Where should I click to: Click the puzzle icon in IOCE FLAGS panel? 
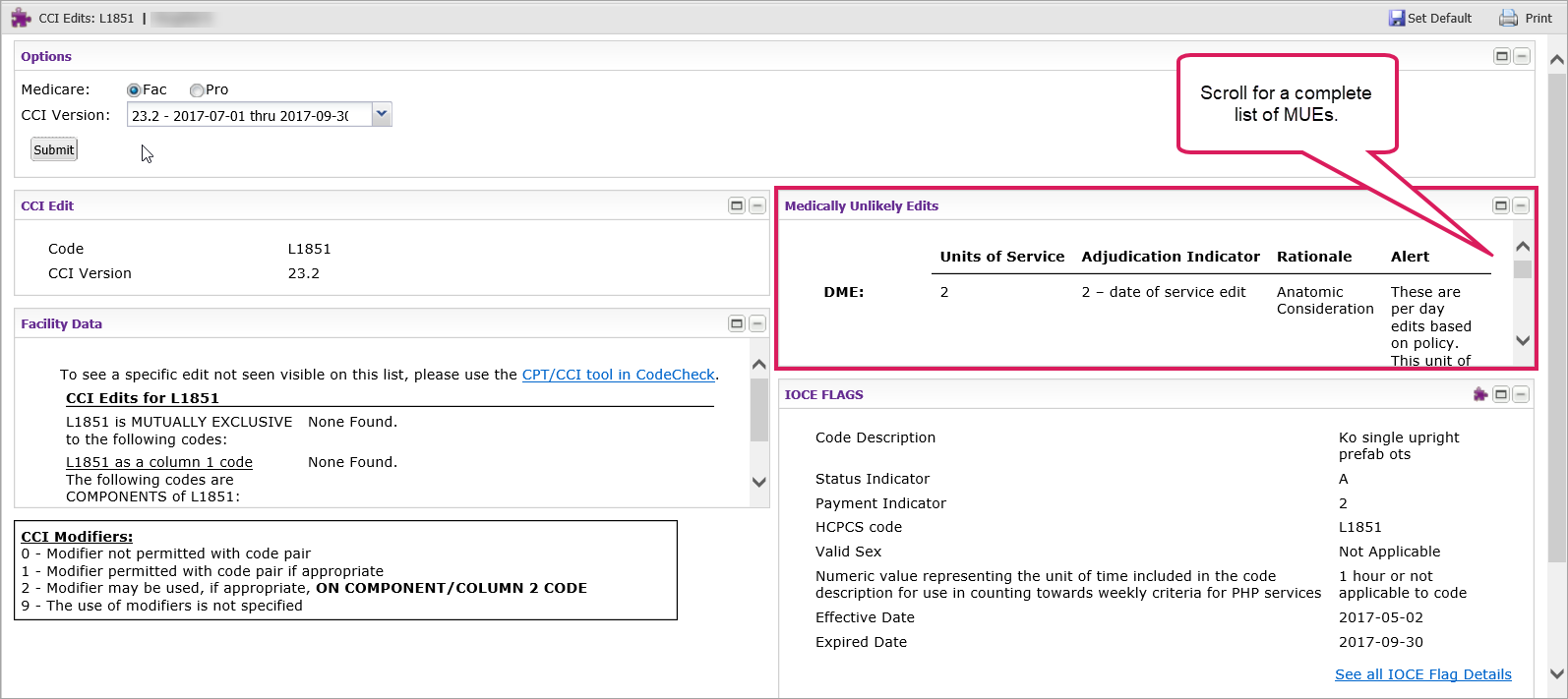point(1480,394)
